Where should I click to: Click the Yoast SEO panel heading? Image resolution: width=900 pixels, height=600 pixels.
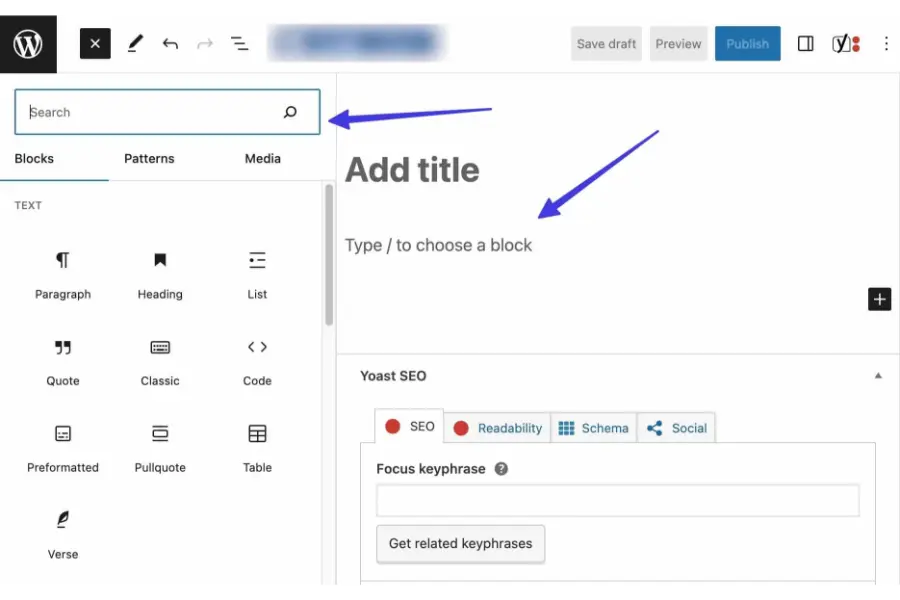click(x=393, y=376)
